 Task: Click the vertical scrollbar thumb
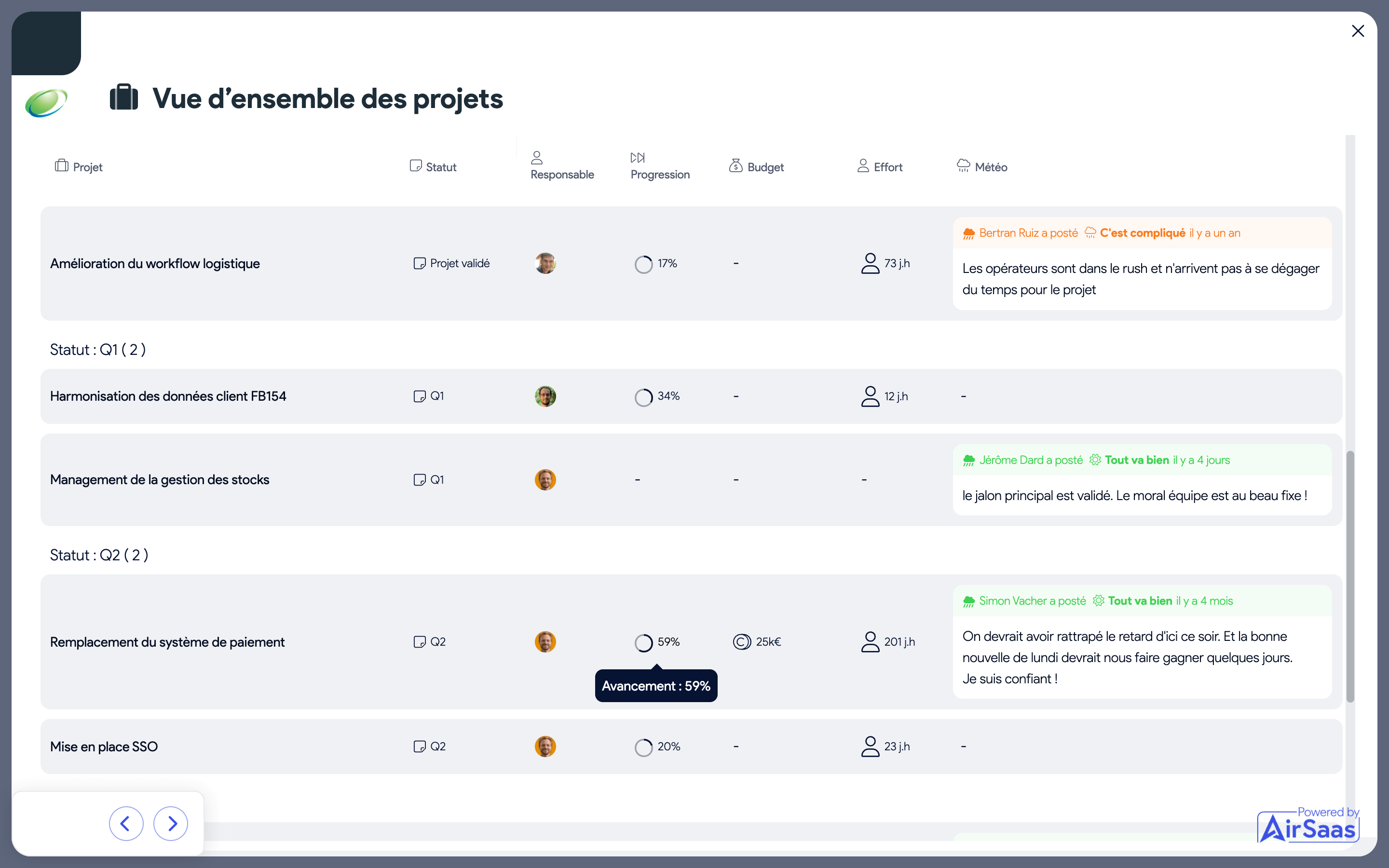(1350, 576)
